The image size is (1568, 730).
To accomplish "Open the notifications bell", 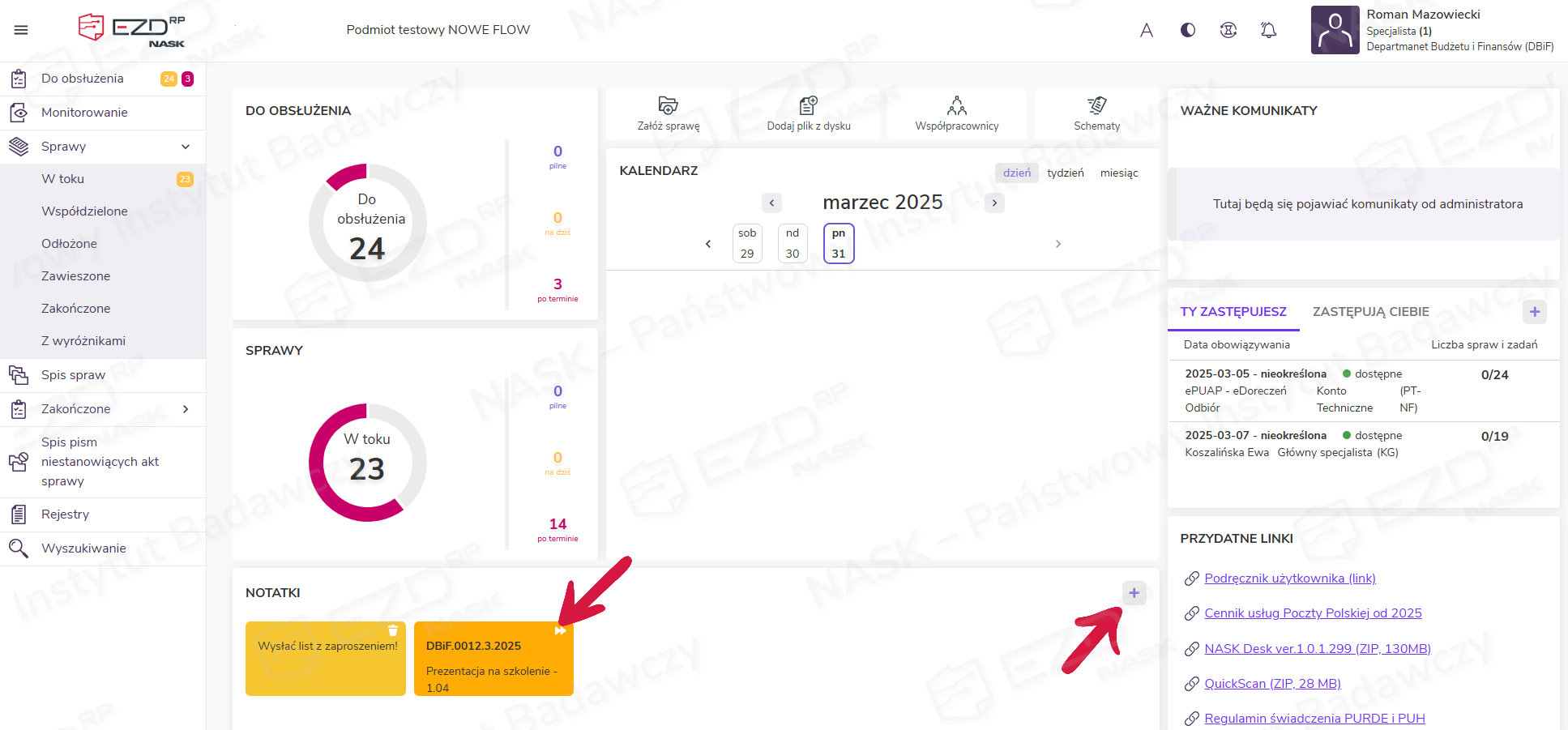I will click(1268, 30).
